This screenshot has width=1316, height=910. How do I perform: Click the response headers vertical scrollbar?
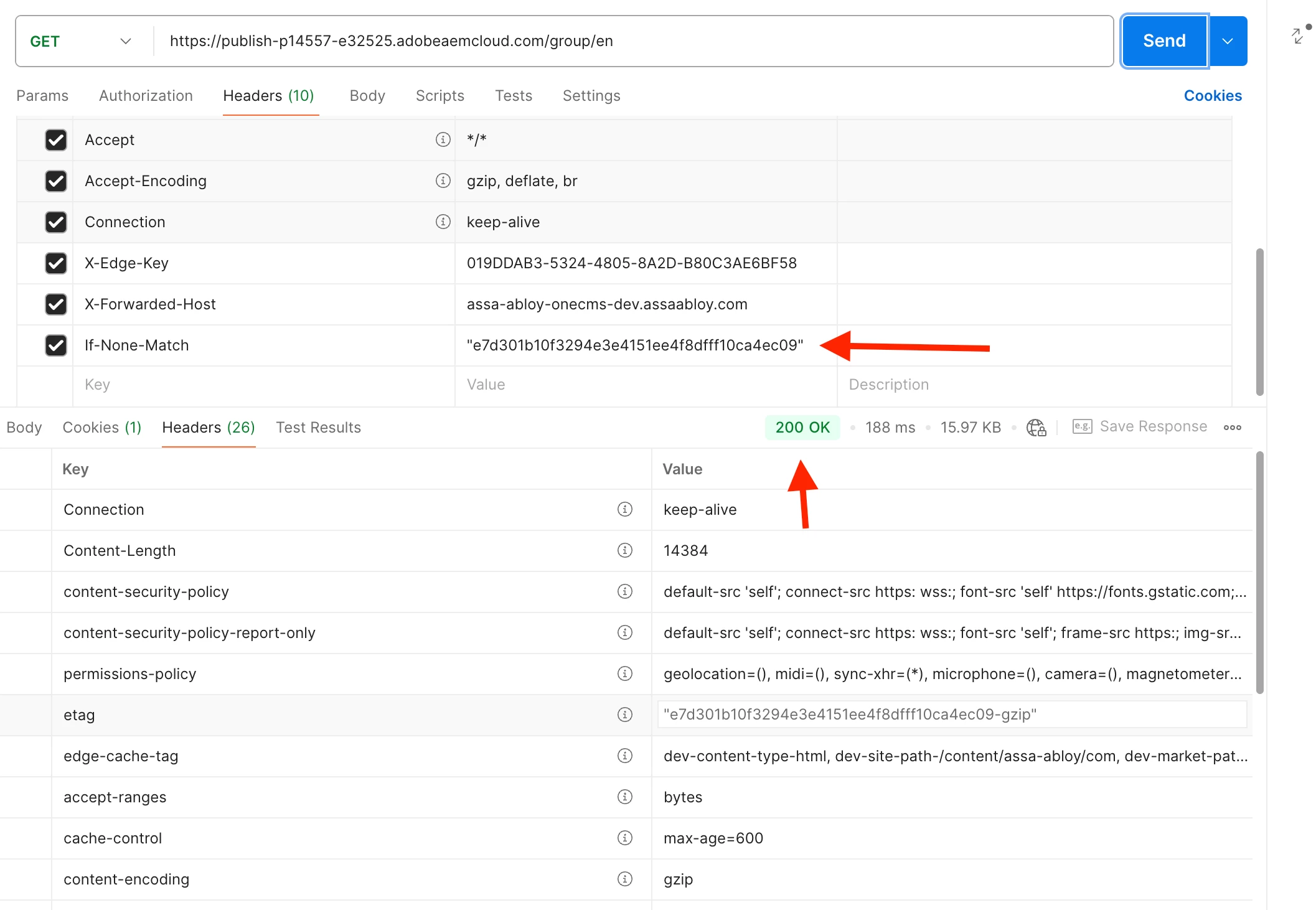tap(1259, 573)
